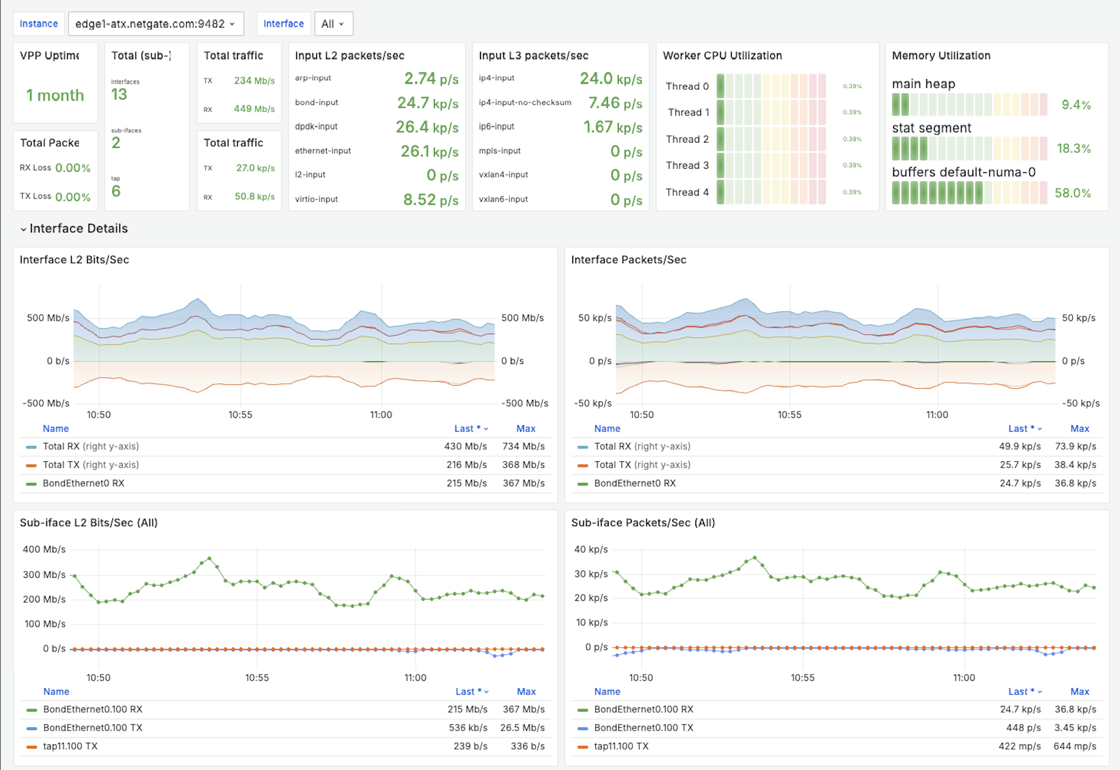This screenshot has height=770, width=1120.
Task: Open the Interface 'All' dropdown
Action: tap(332, 24)
